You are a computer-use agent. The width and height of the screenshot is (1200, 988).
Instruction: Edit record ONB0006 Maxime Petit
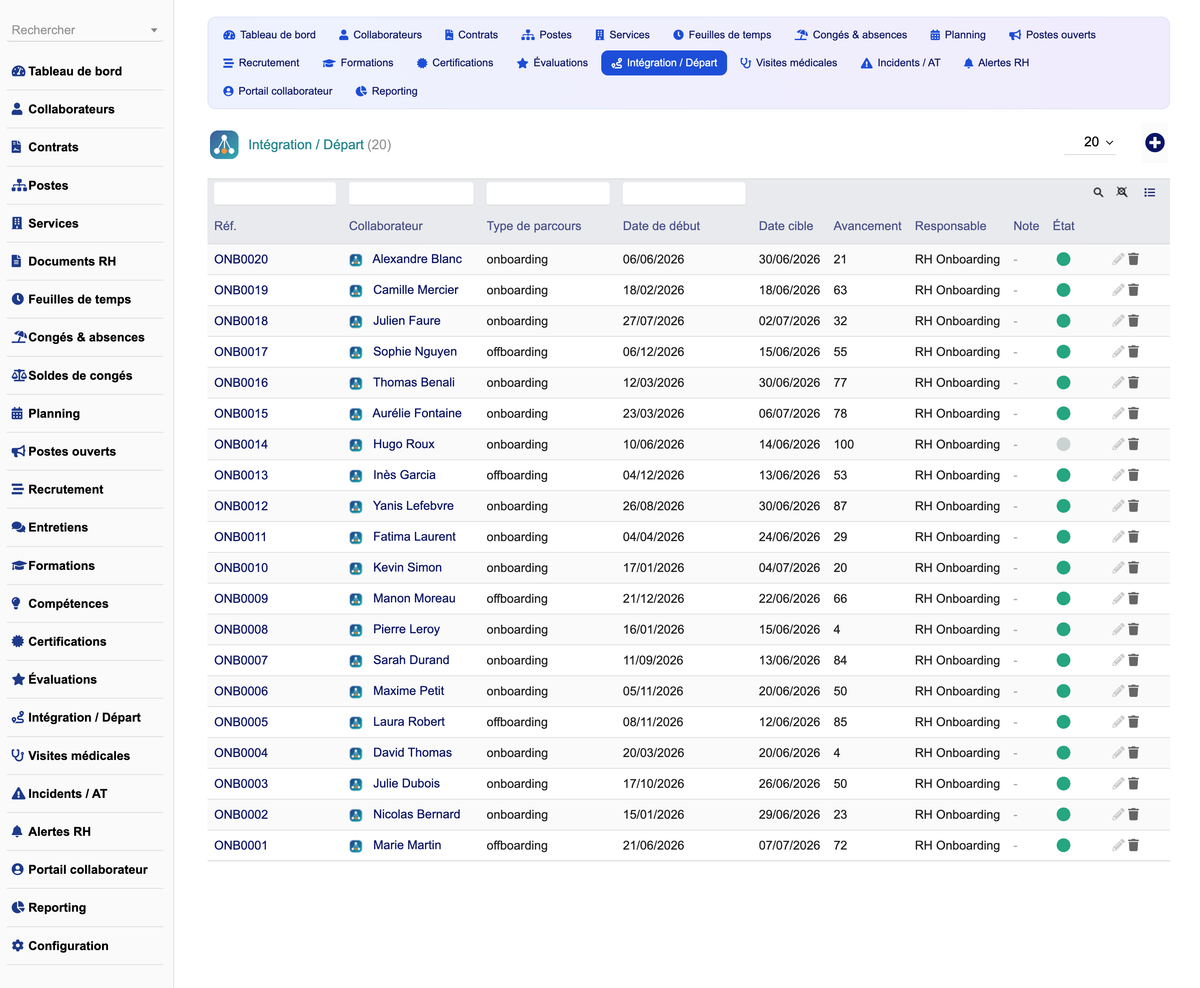[x=1118, y=691]
